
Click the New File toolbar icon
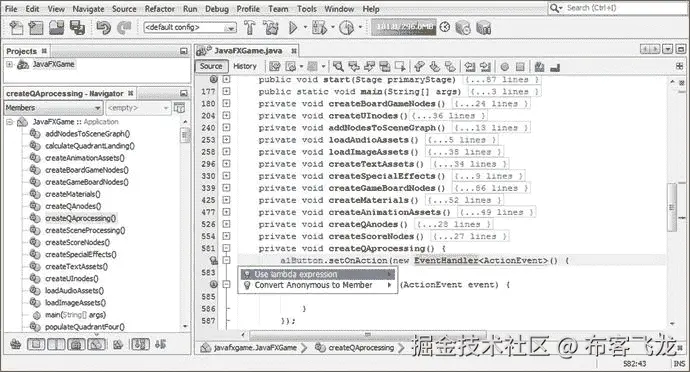coord(16,28)
